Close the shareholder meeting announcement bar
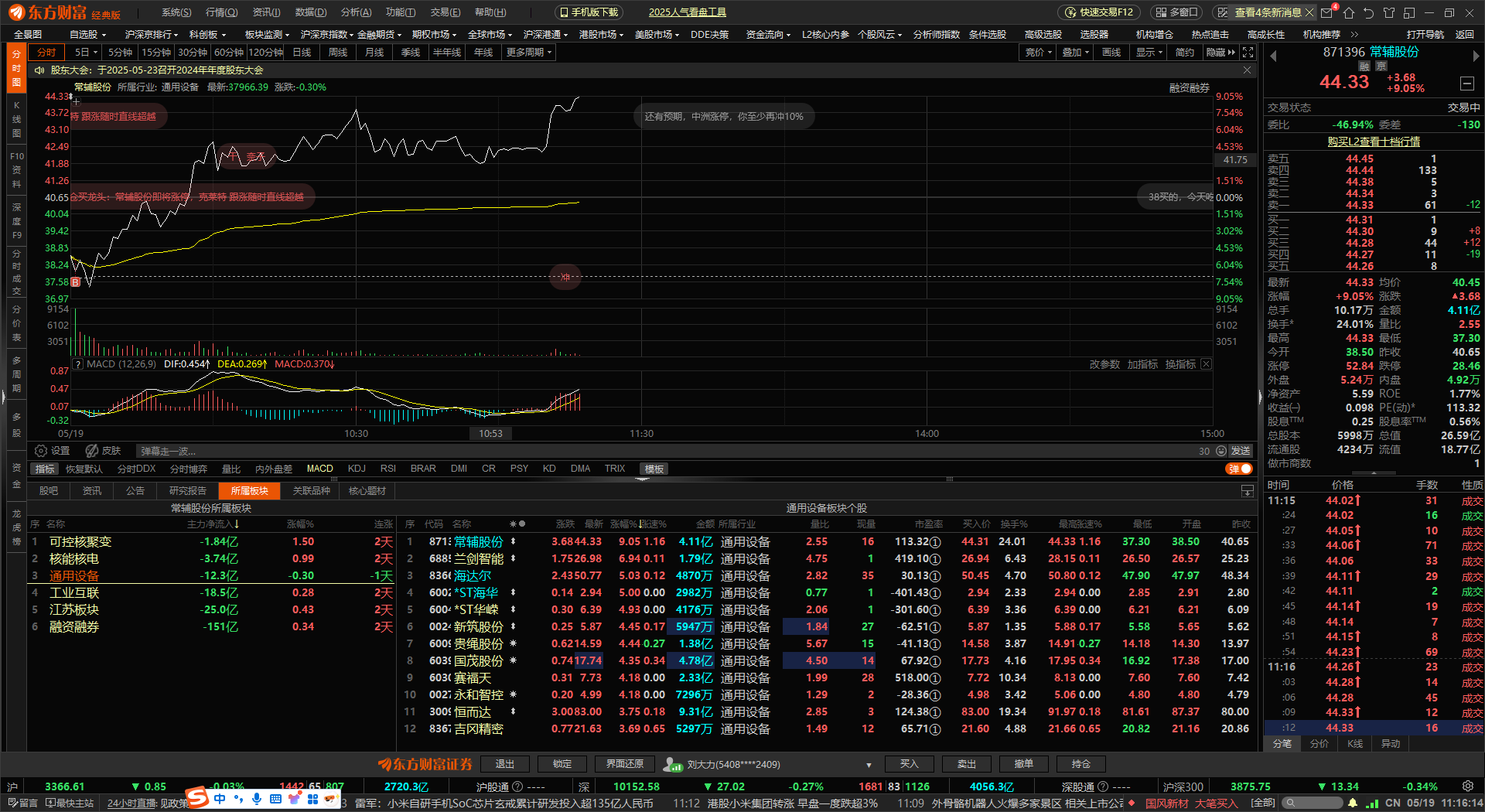Image resolution: width=1485 pixels, height=812 pixels. (x=1247, y=70)
